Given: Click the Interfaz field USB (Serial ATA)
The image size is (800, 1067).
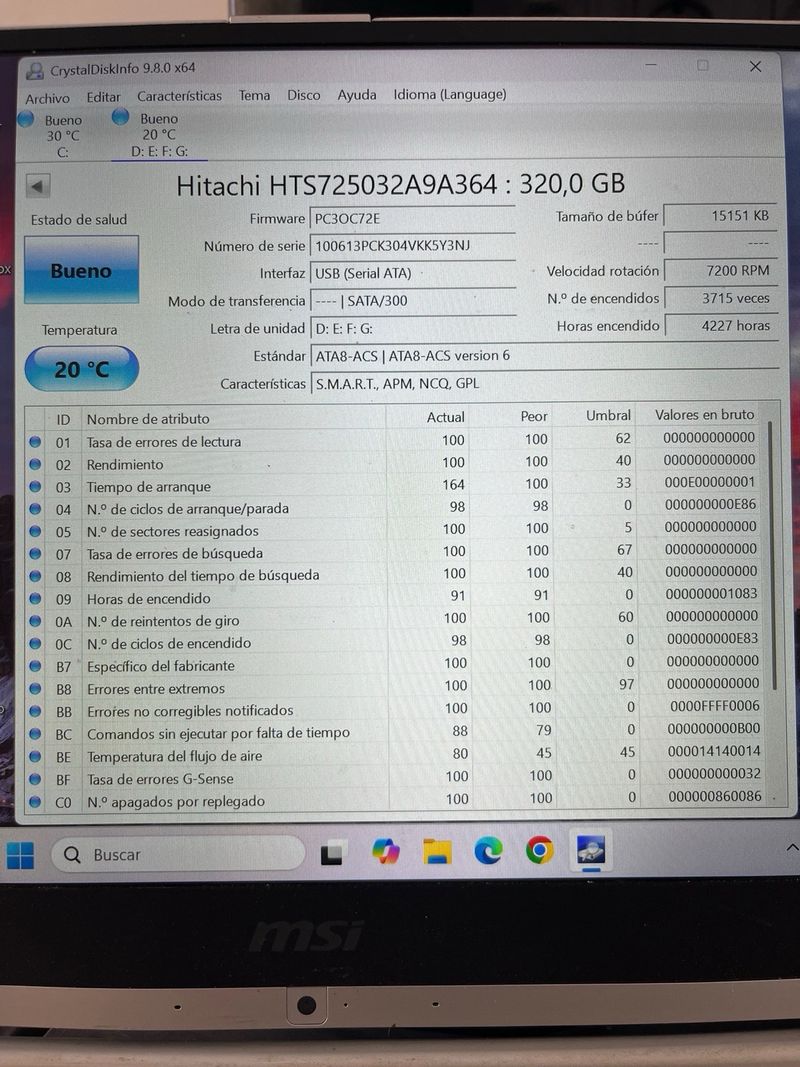Looking at the screenshot, I should (412, 273).
